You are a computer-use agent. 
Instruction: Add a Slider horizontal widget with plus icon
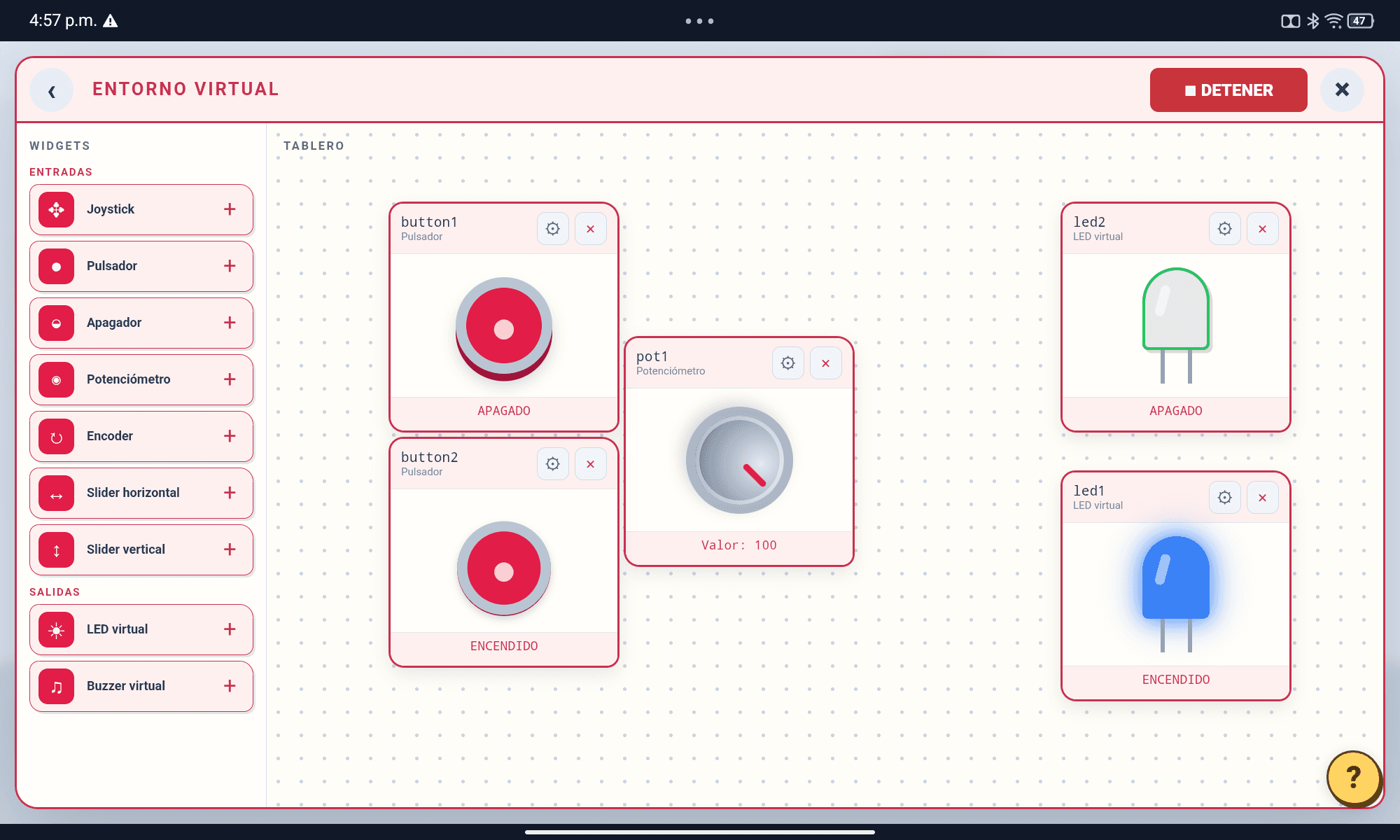(x=230, y=493)
